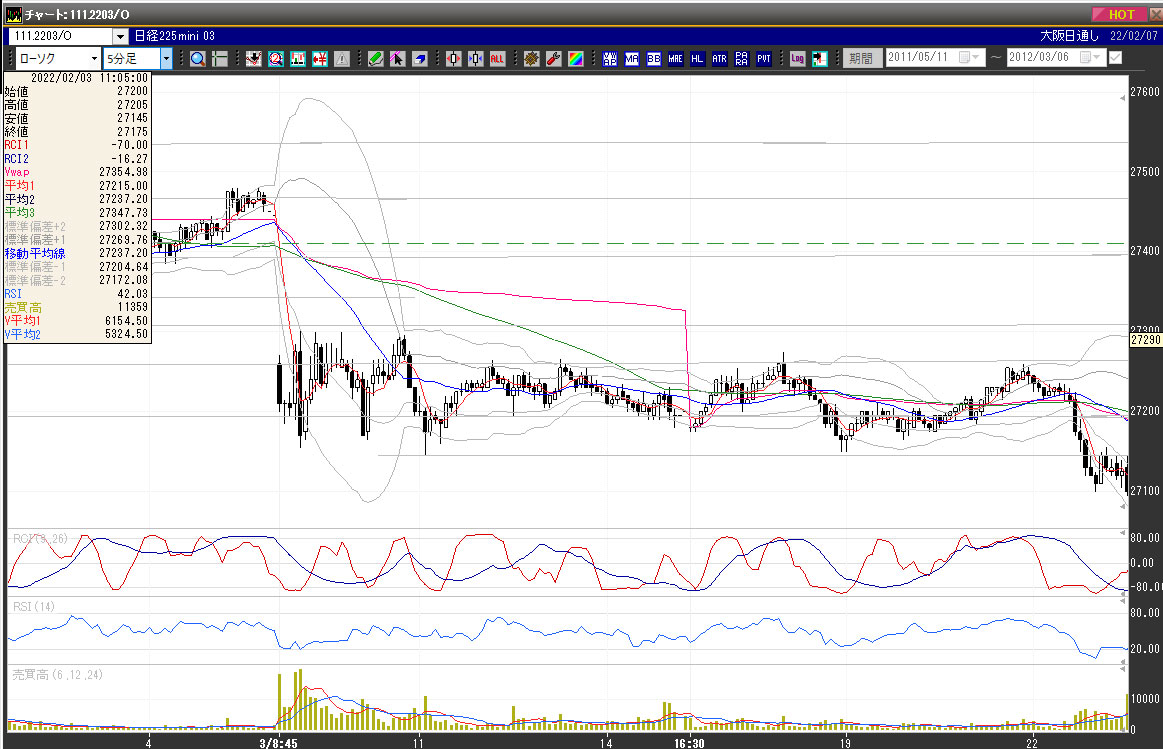Click the 日経225mini 03 instrument name
This screenshot has width=1163, height=749.
(174, 36)
